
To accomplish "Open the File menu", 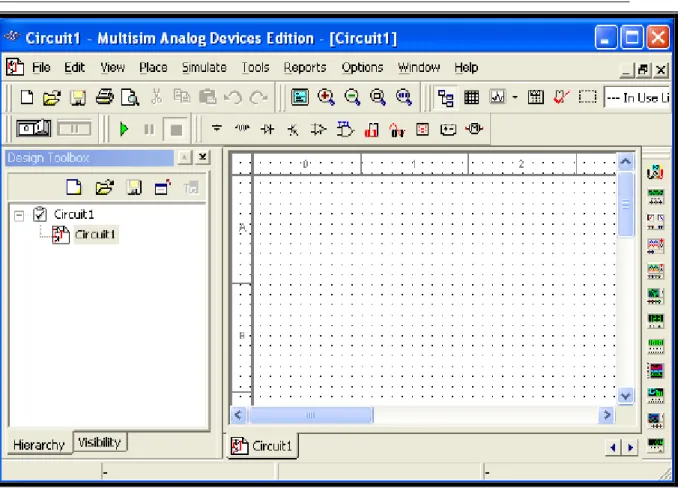I will pyautogui.click(x=41, y=68).
